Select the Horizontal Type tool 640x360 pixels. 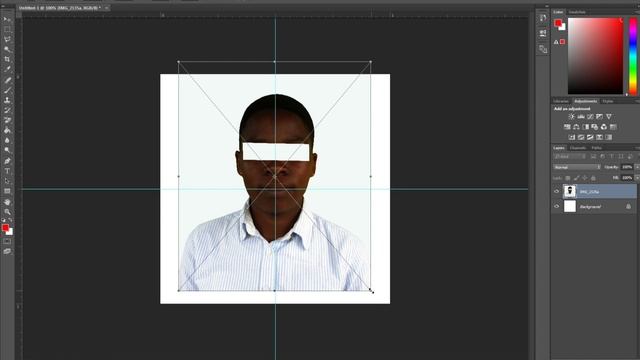click(x=7, y=171)
